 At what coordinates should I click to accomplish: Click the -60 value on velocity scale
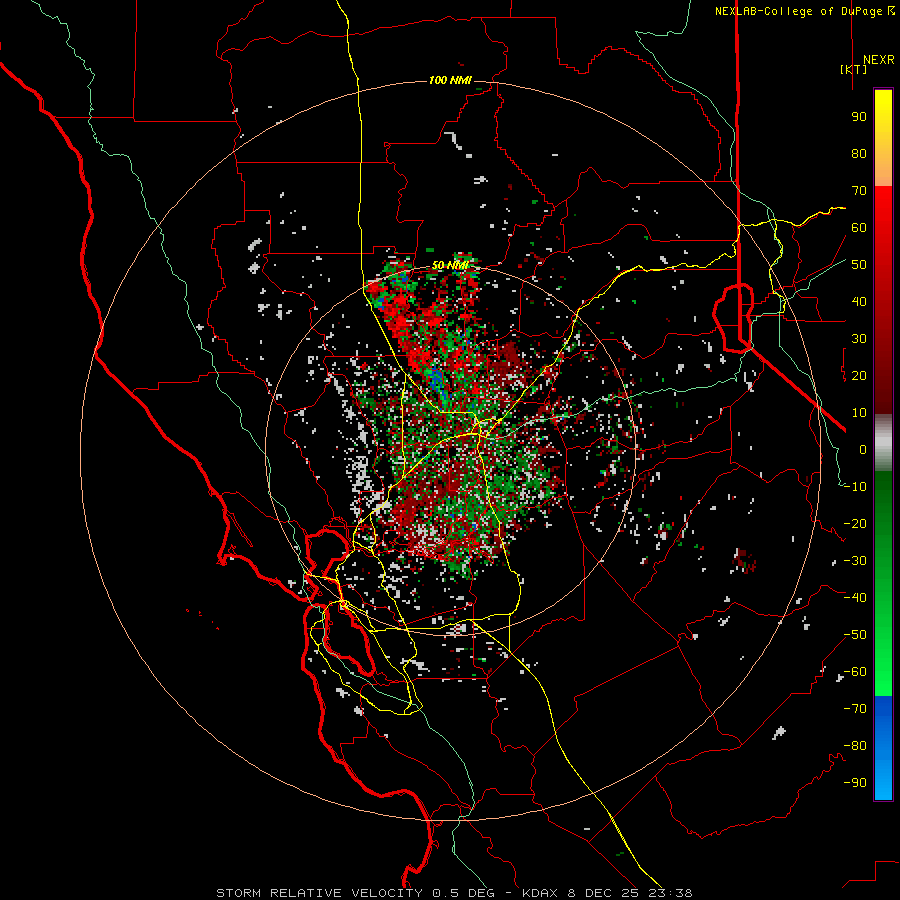tap(855, 672)
